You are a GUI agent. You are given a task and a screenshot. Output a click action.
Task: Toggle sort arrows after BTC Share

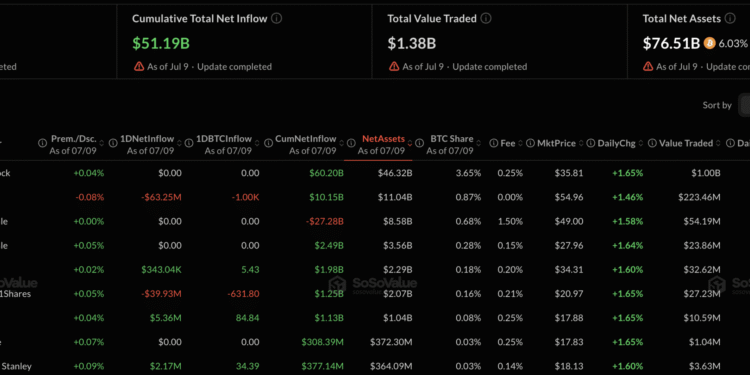coord(478,143)
